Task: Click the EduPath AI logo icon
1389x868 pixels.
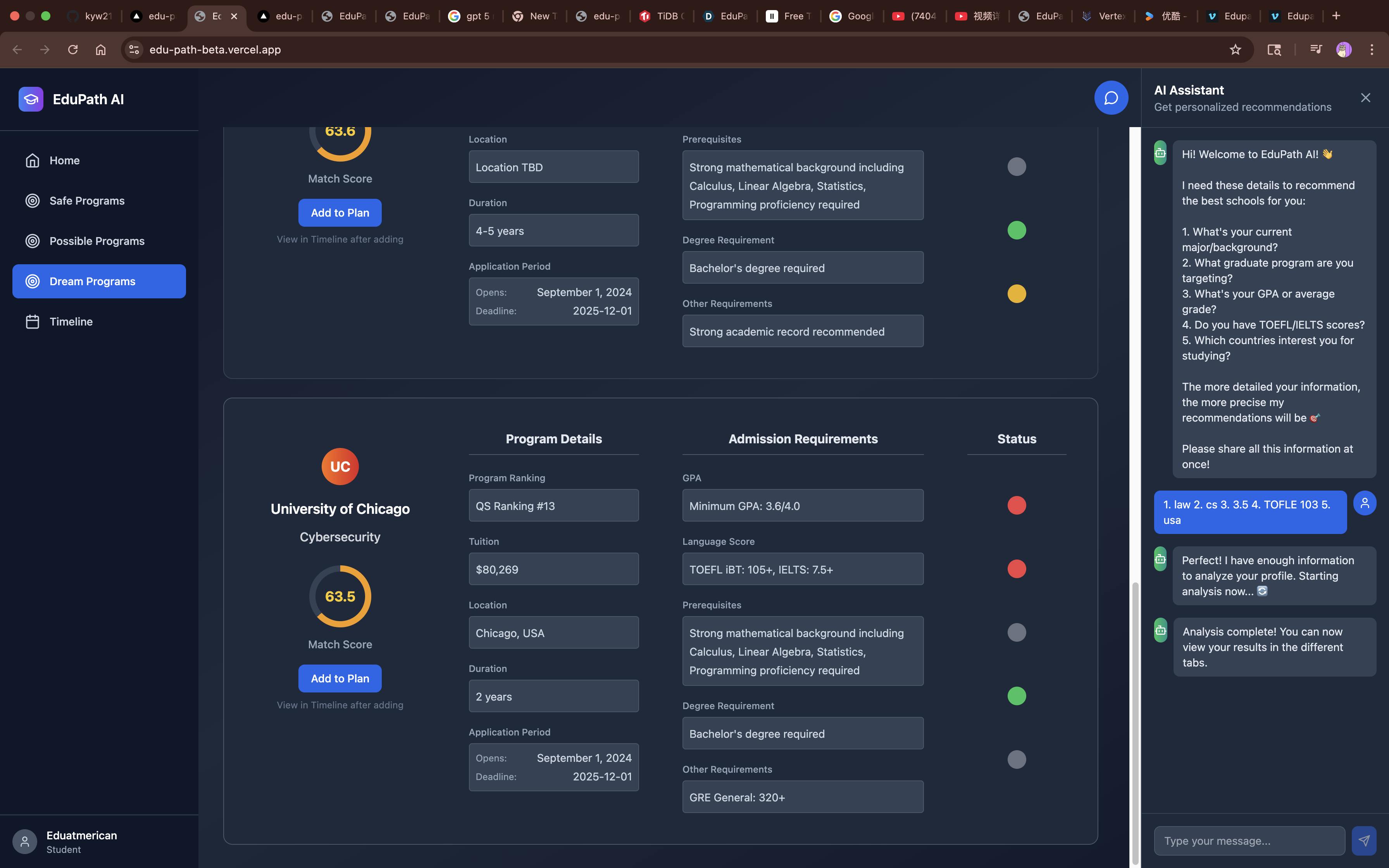Action: (31, 99)
